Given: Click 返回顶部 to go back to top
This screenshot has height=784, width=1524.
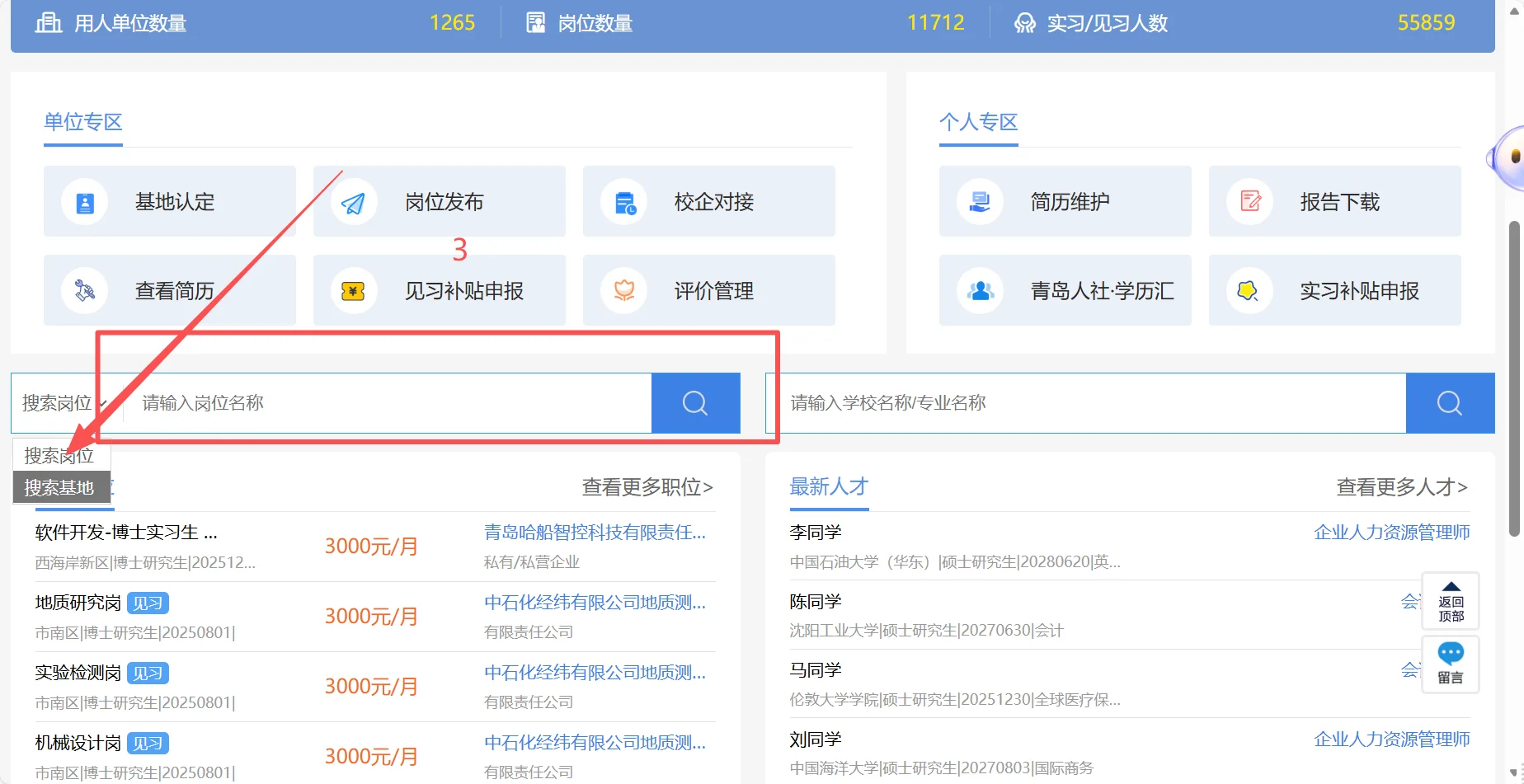Looking at the screenshot, I should (1451, 601).
